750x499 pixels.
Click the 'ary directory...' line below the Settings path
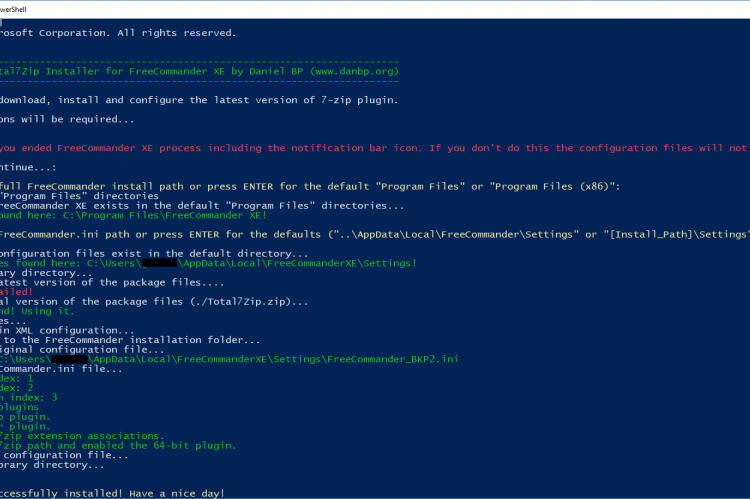click(46, 273)
